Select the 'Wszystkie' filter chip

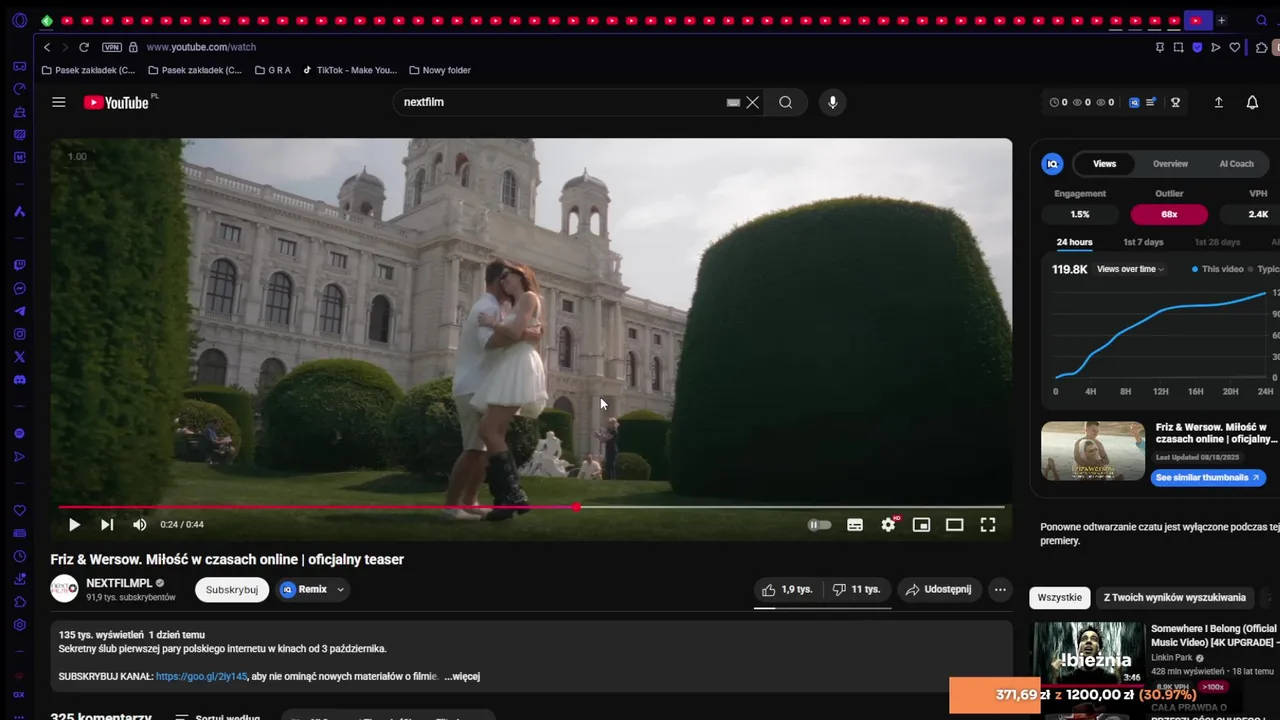pos(1059,598)
